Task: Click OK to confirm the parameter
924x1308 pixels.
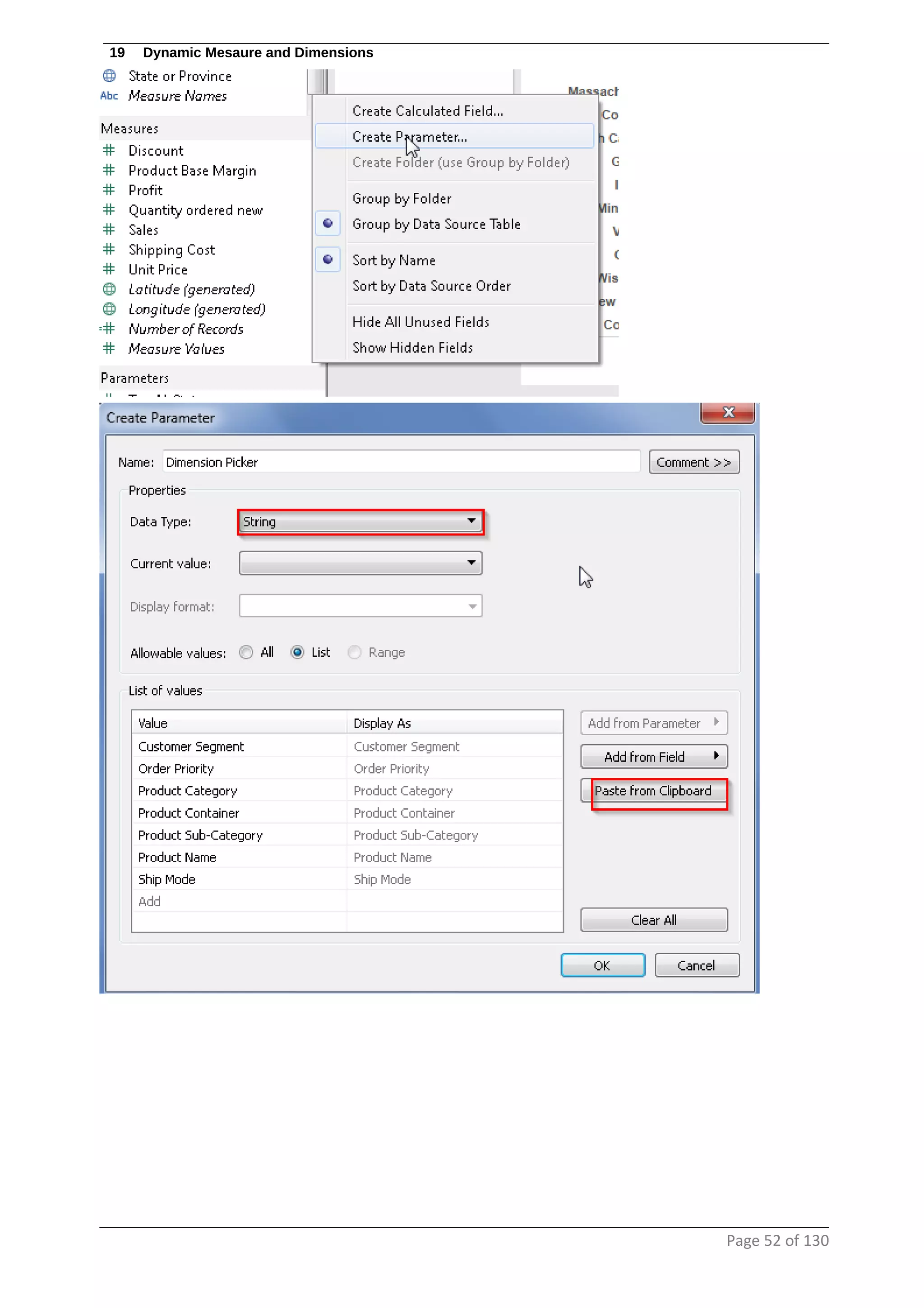Action: (602, 965)
